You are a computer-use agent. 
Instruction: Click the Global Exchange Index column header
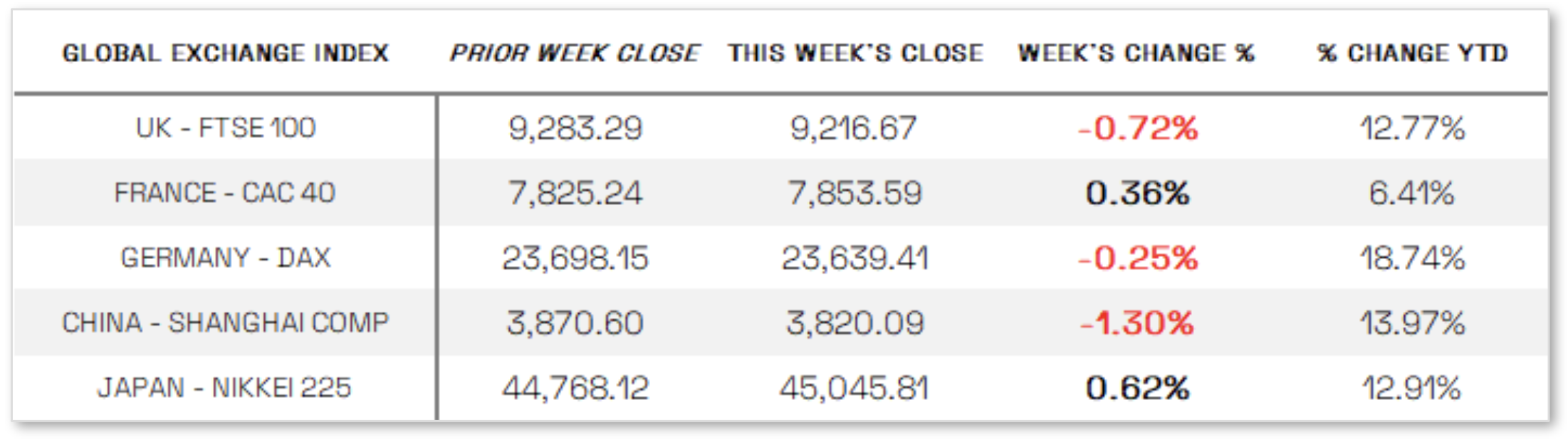point(226,53)
